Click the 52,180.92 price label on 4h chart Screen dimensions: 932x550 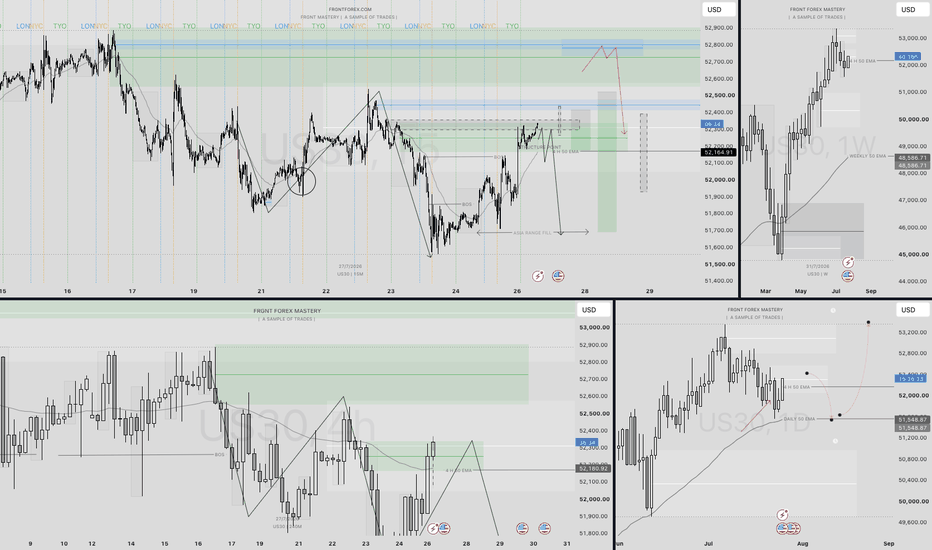click(593, 469)
